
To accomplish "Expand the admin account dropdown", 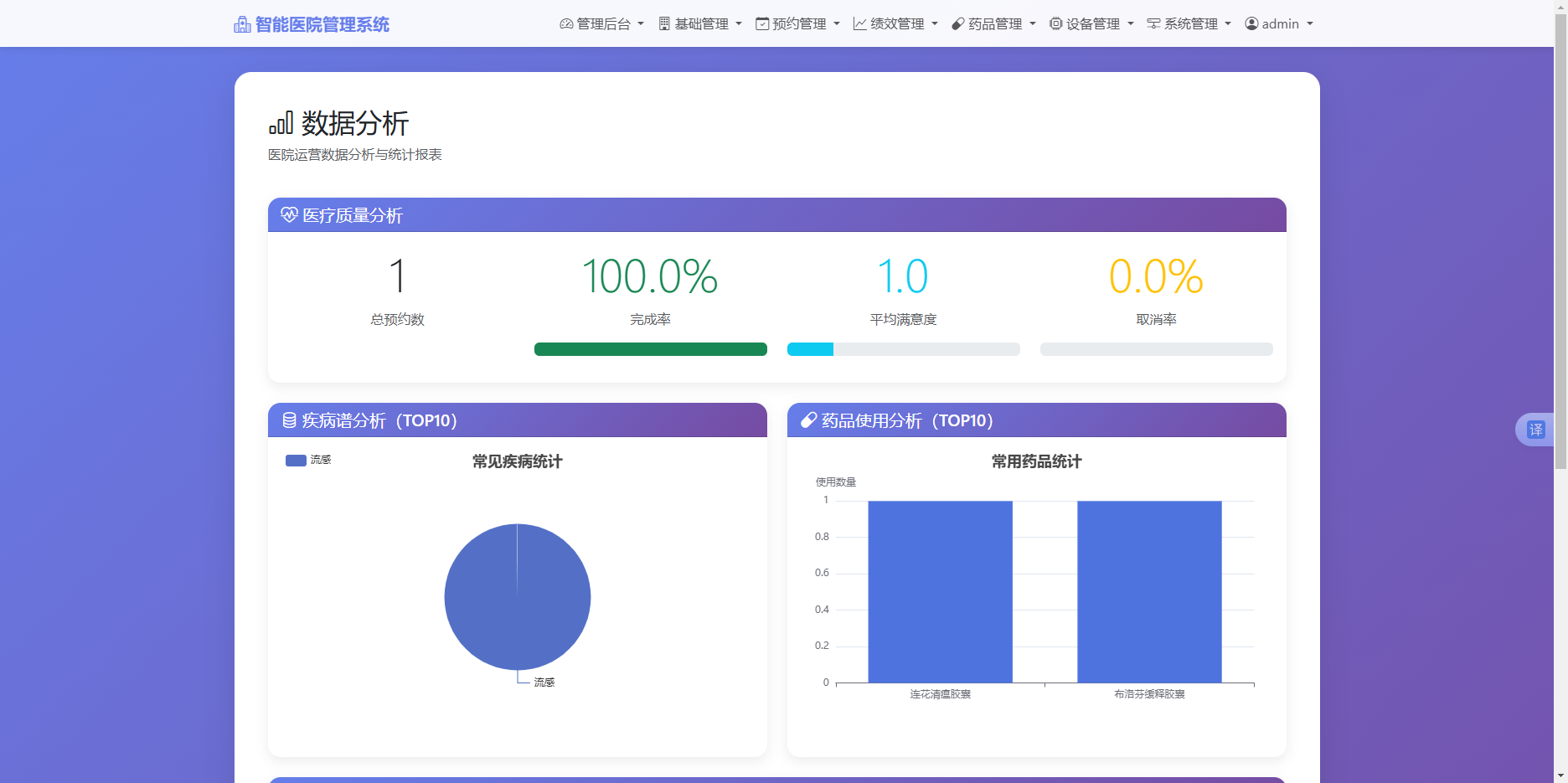I will (x=1279, y=23).
